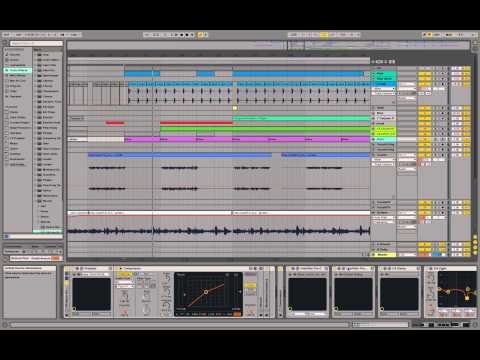The width and height of the screenshot is (480, 360).
Task: Toggle the topmost yellow circle at the arrangement's right edge
Action: 475,237
